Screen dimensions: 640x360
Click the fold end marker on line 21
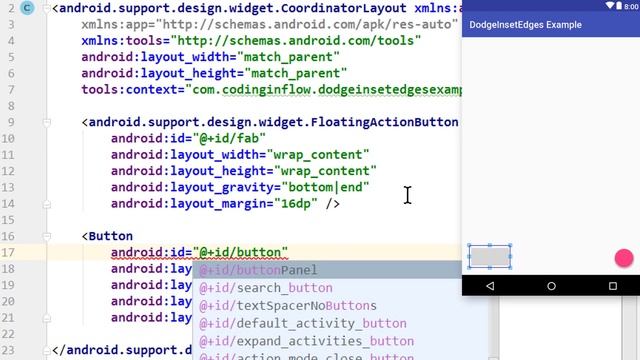pyautogui.click(x=47, y=318)
